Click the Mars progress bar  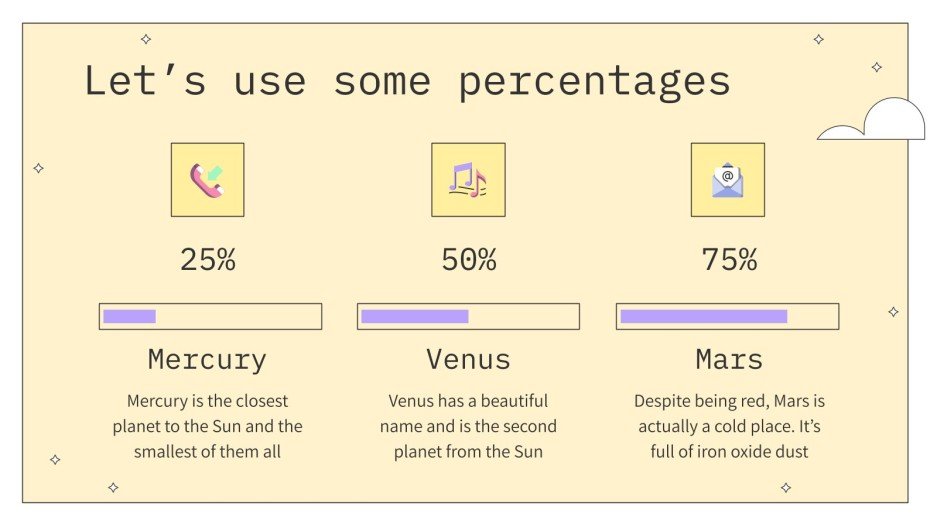(x=727, y=316)
